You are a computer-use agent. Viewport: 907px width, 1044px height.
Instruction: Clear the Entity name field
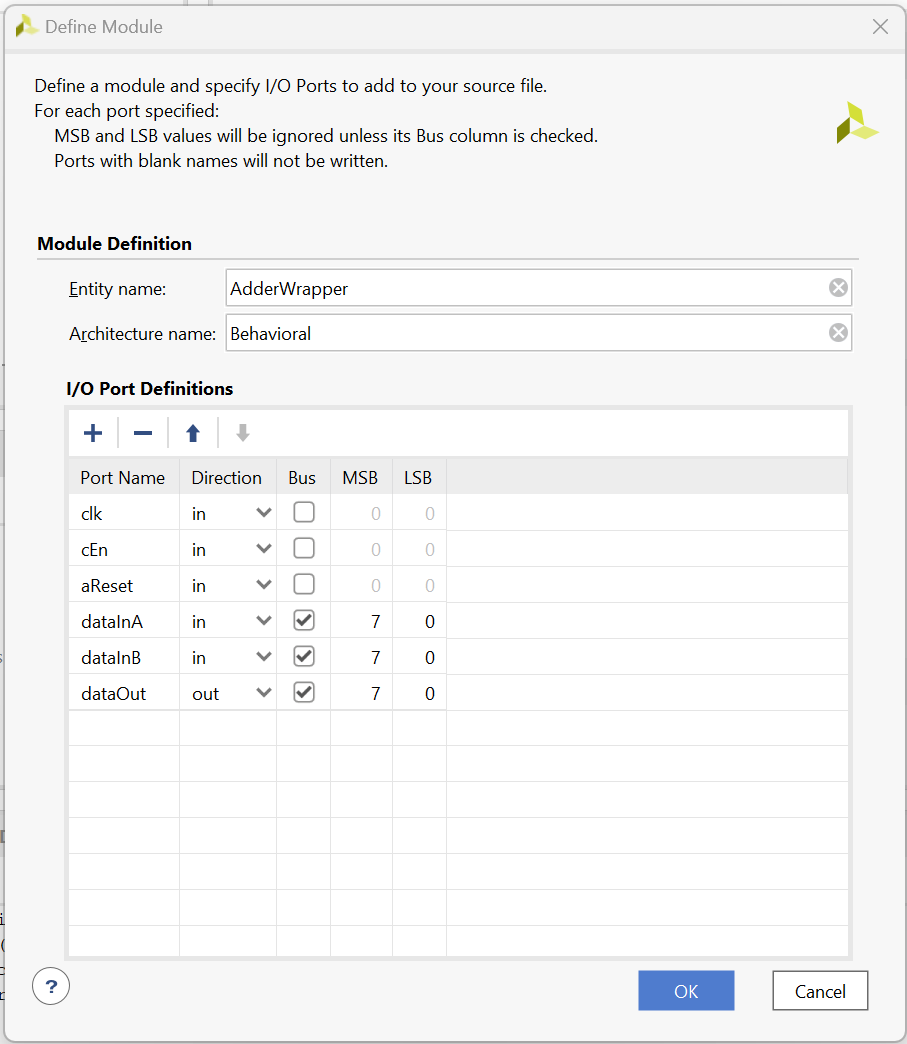point(838,287)
